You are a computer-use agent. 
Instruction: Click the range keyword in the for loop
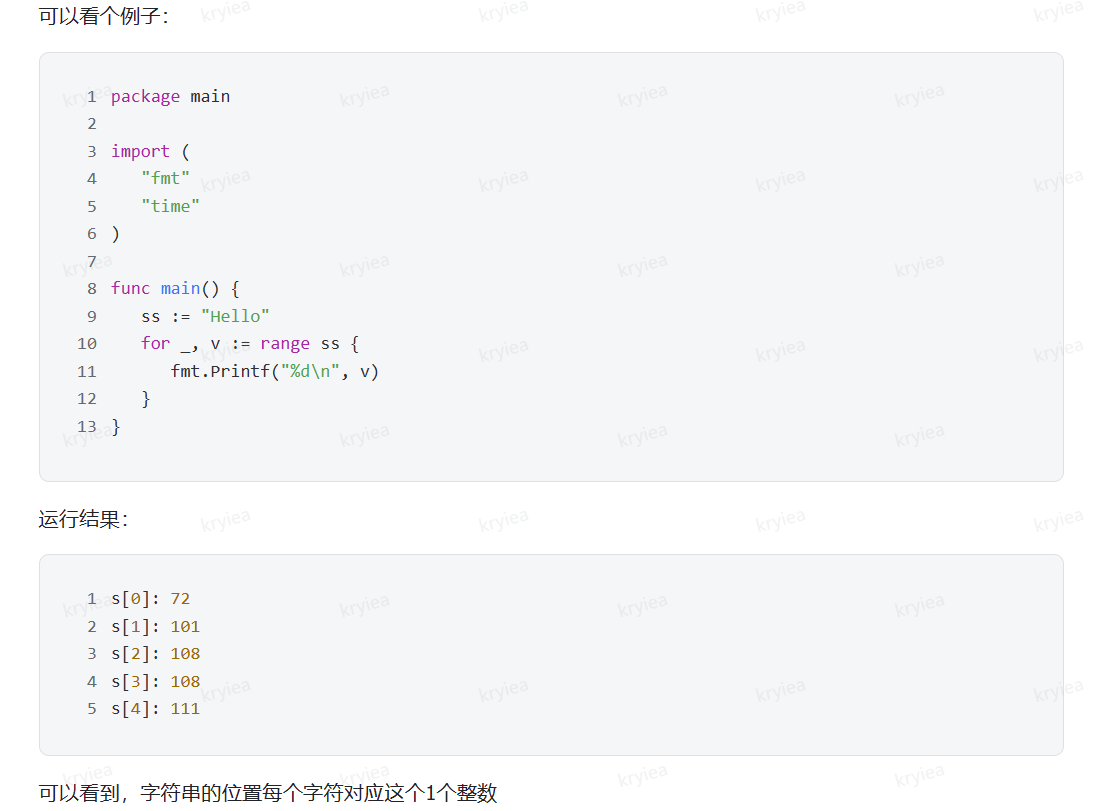(285, 344)
